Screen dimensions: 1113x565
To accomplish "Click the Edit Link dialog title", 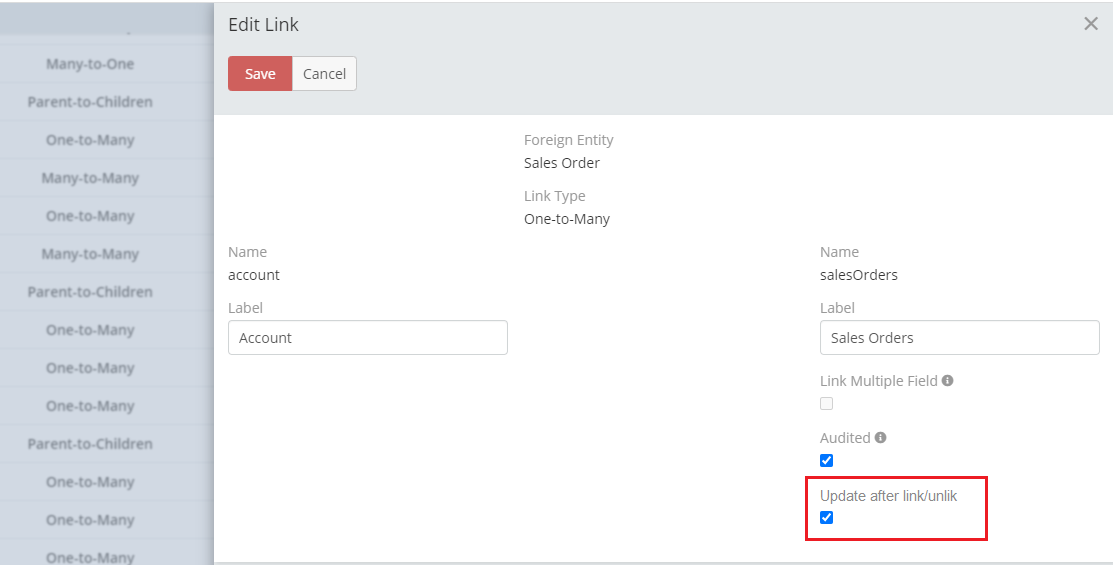I will pos(263,25).
